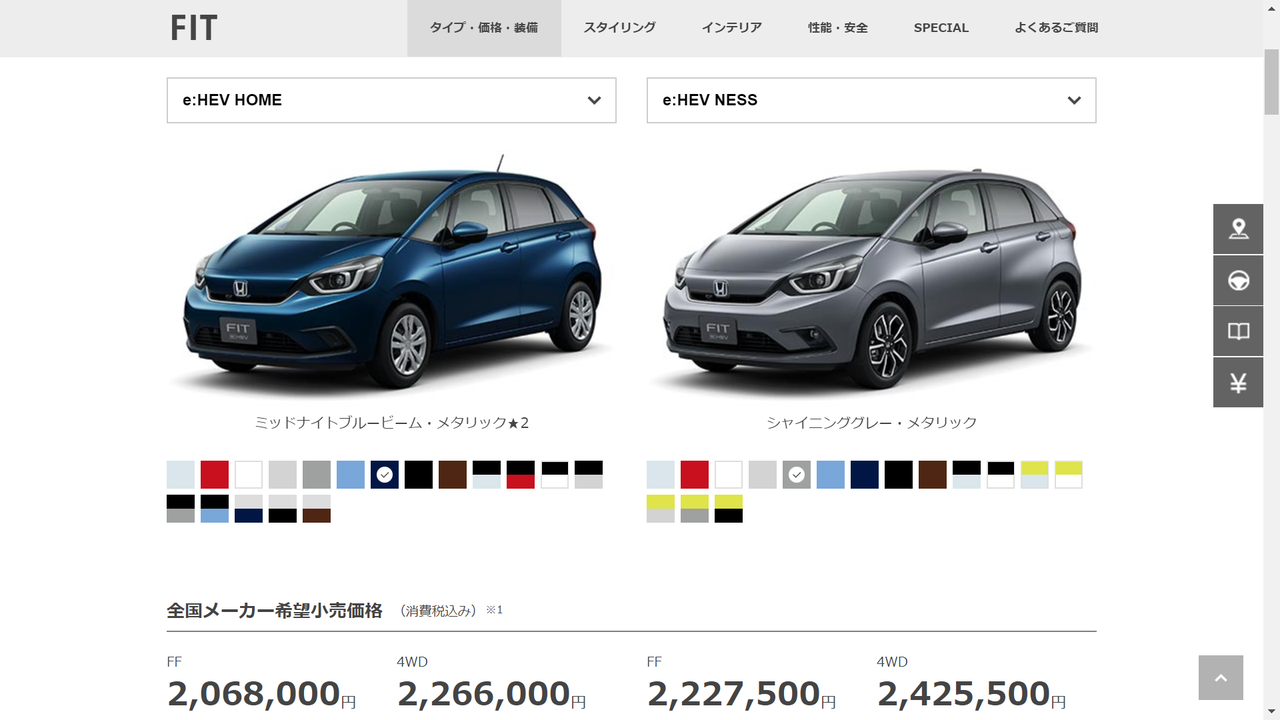This screenshot has width=1280, height=720.
Task: Choose brown color swatch under e:HEV NESS
Action: pyautogui.click(x=933, y=475)
